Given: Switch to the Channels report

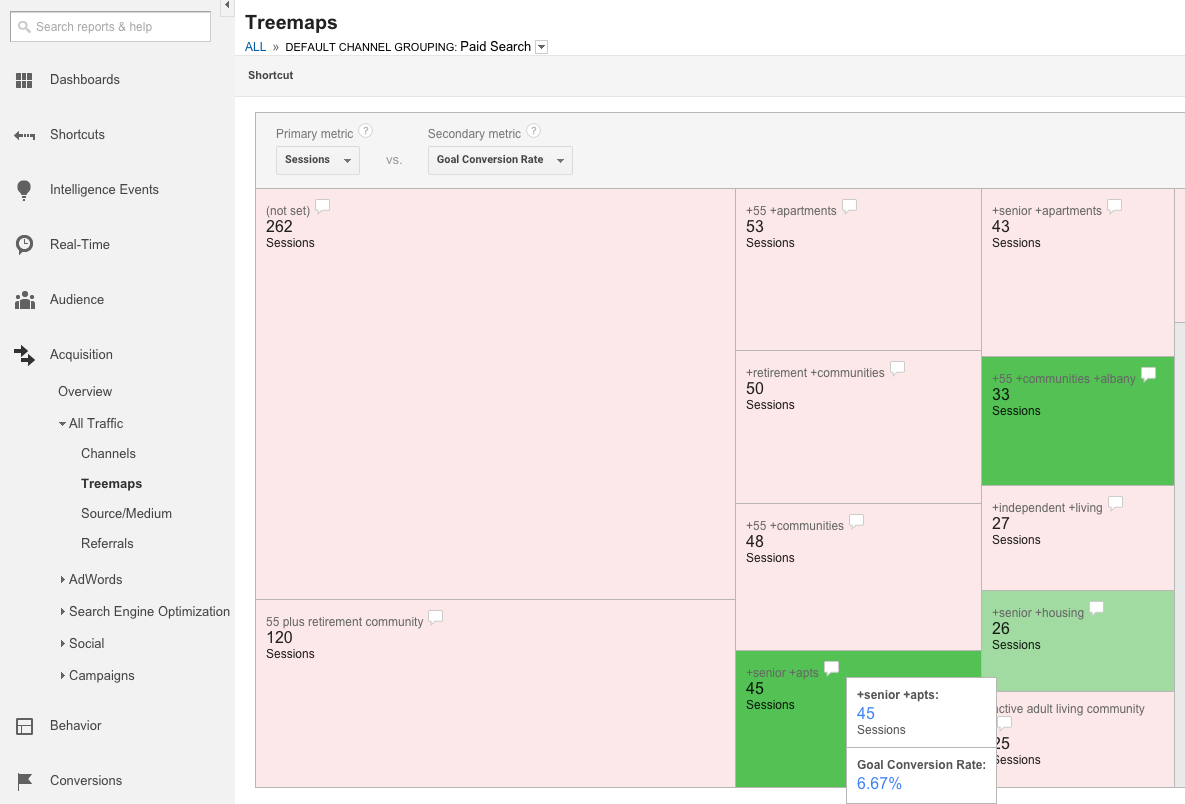Looking at the screenshot, I should [x=108, y=453].
